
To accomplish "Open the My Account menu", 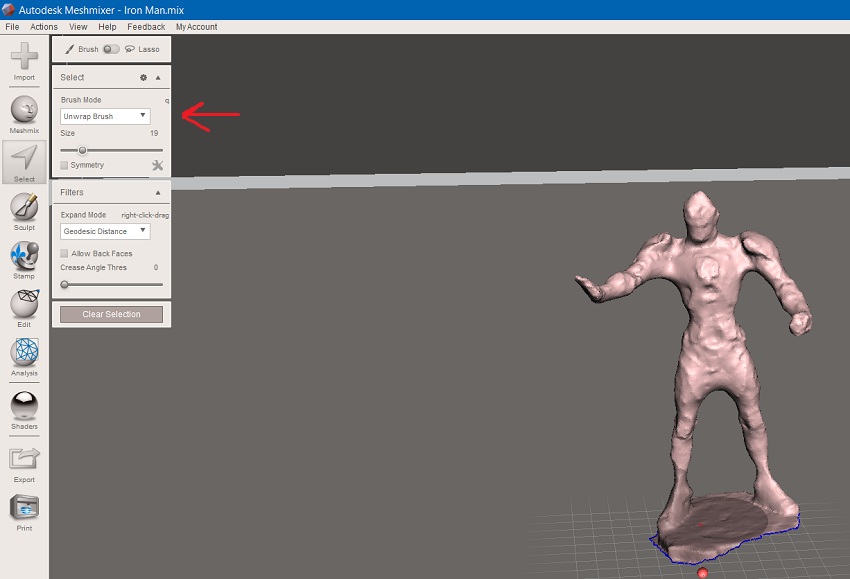I will pos(196,27).
